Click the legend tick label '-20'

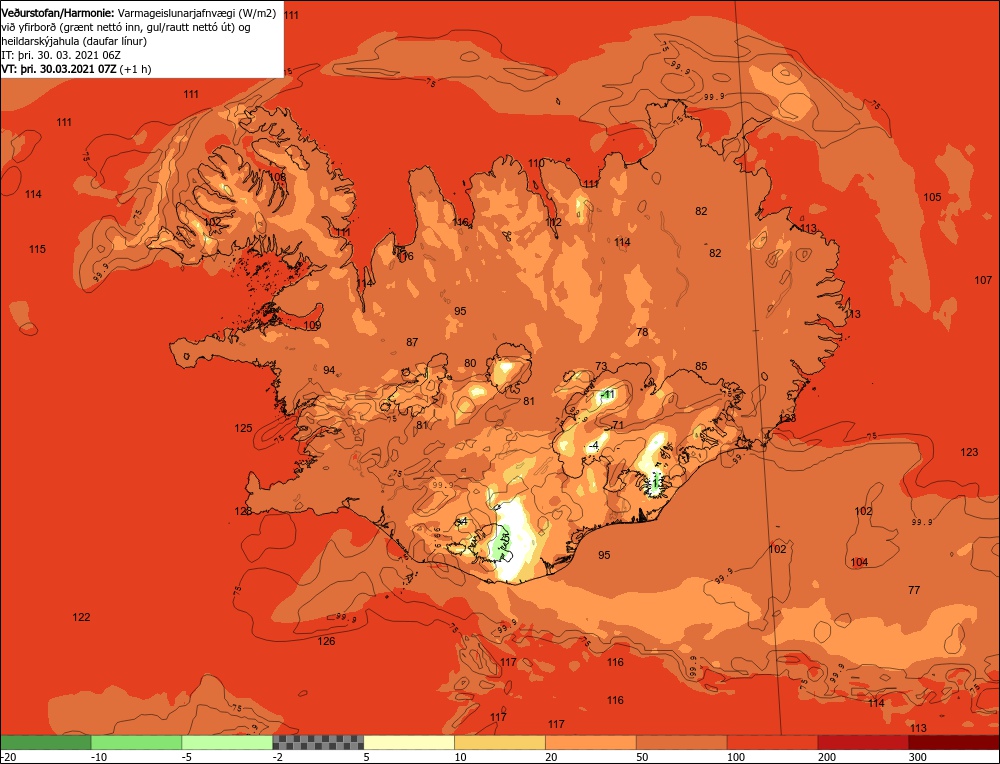coord(8,757)
